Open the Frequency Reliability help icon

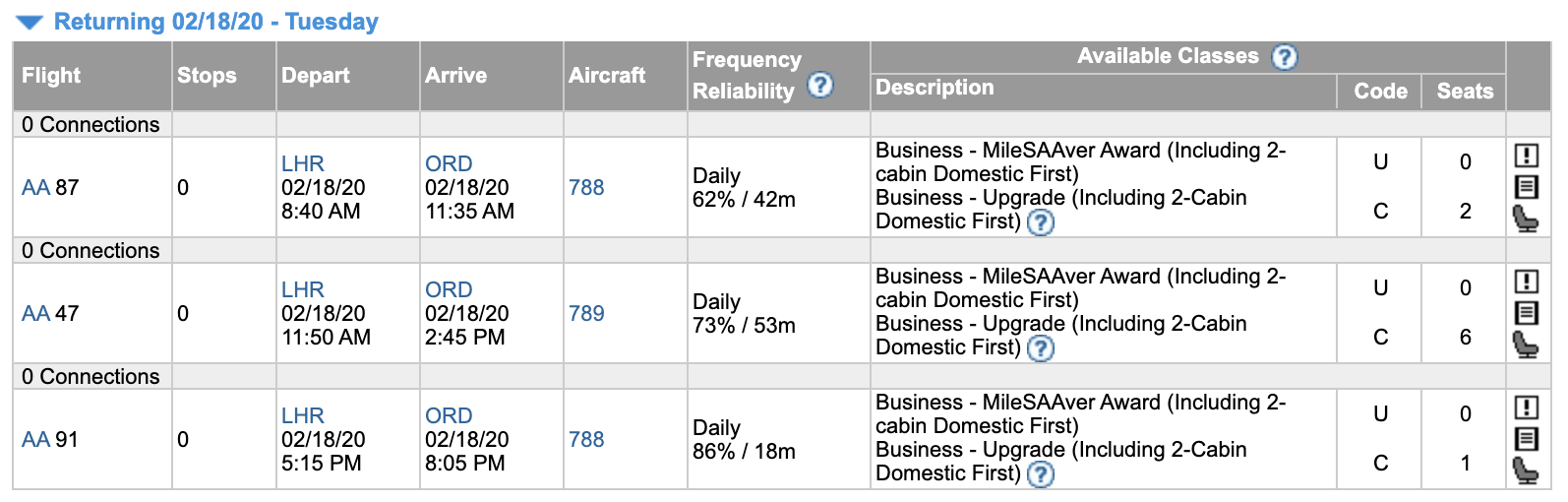(x=820, y=86)
